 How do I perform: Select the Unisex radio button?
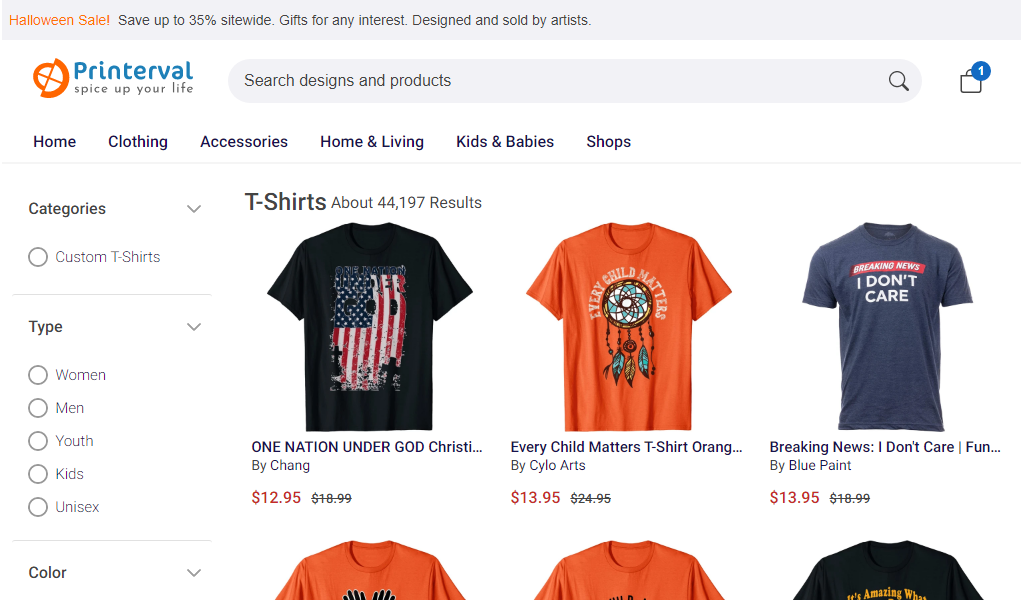tap(38, 507)
